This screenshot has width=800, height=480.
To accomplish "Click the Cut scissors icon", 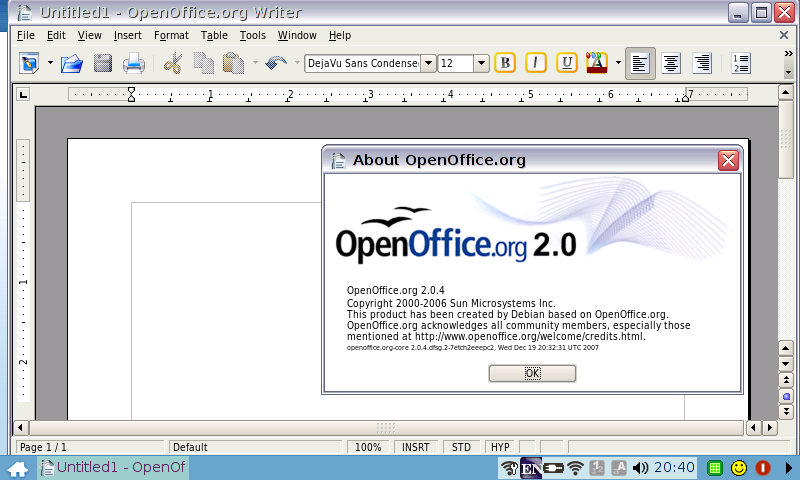I will click(173, 63).
